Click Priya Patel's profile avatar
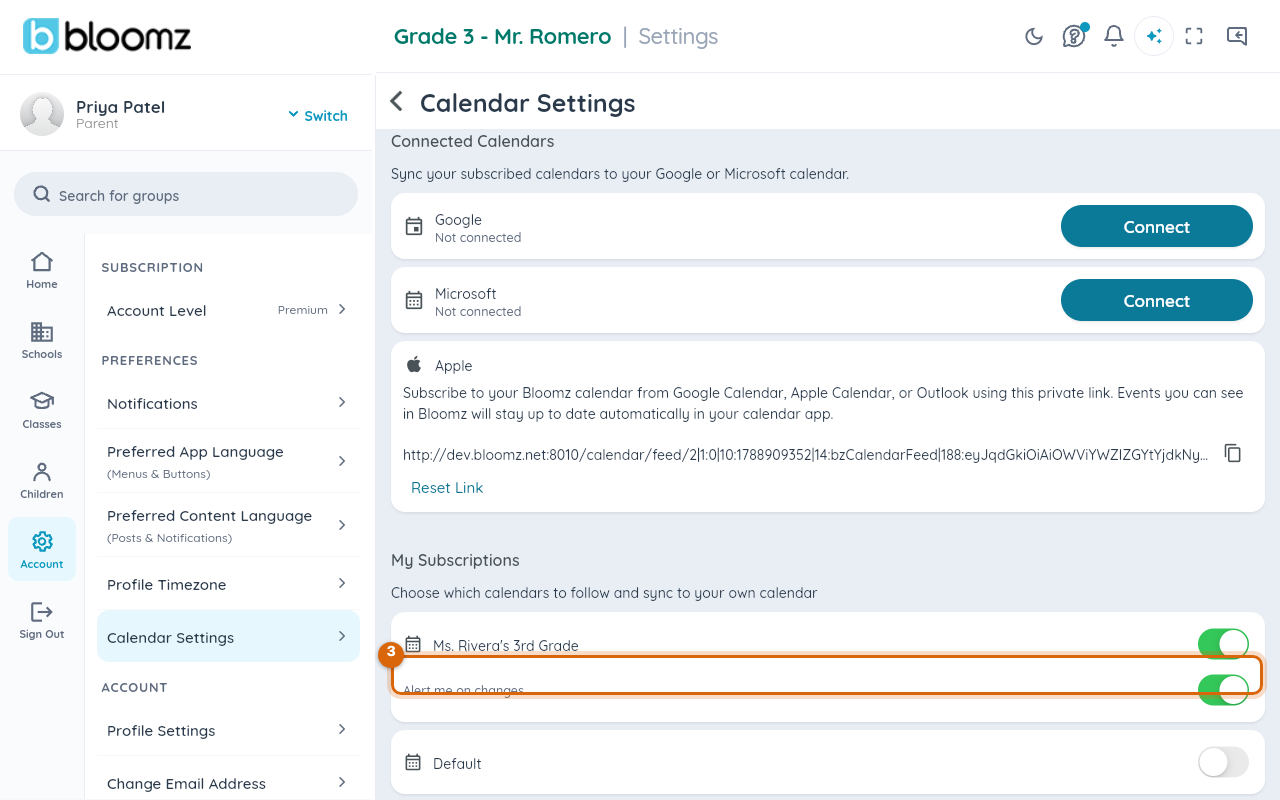1280x800 pixels. 42,114
